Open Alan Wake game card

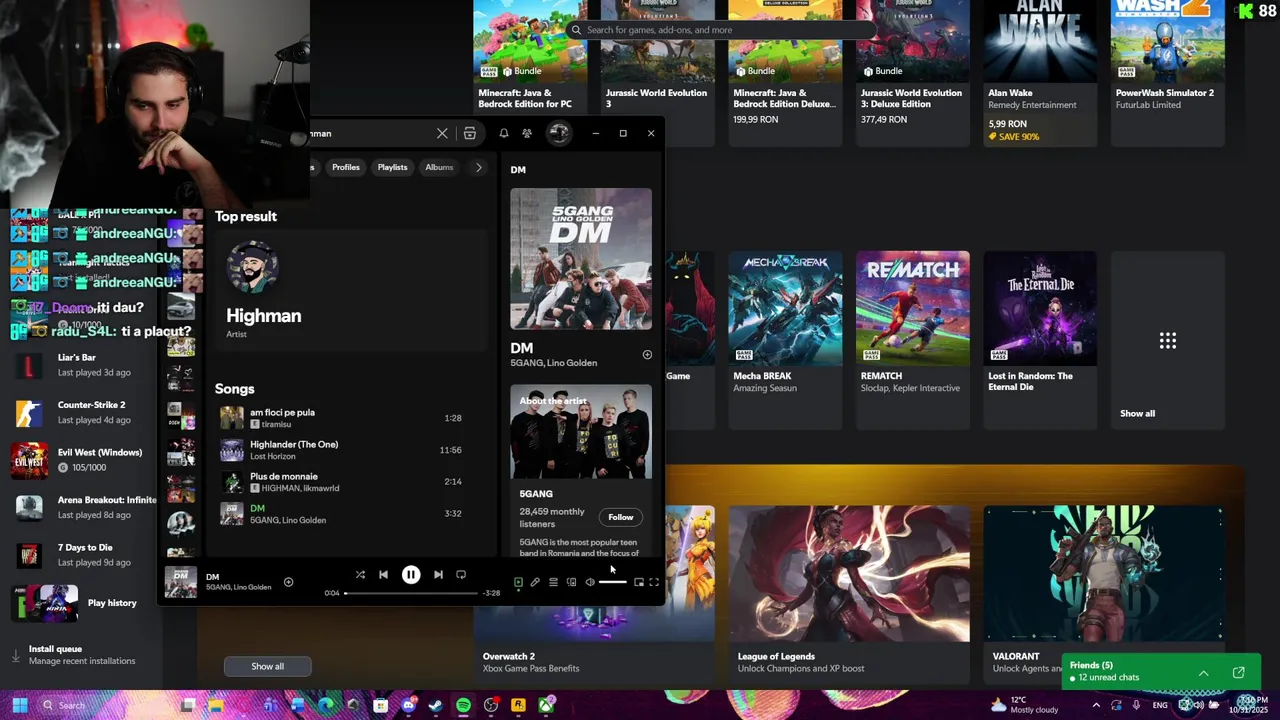coord(1040,73)
